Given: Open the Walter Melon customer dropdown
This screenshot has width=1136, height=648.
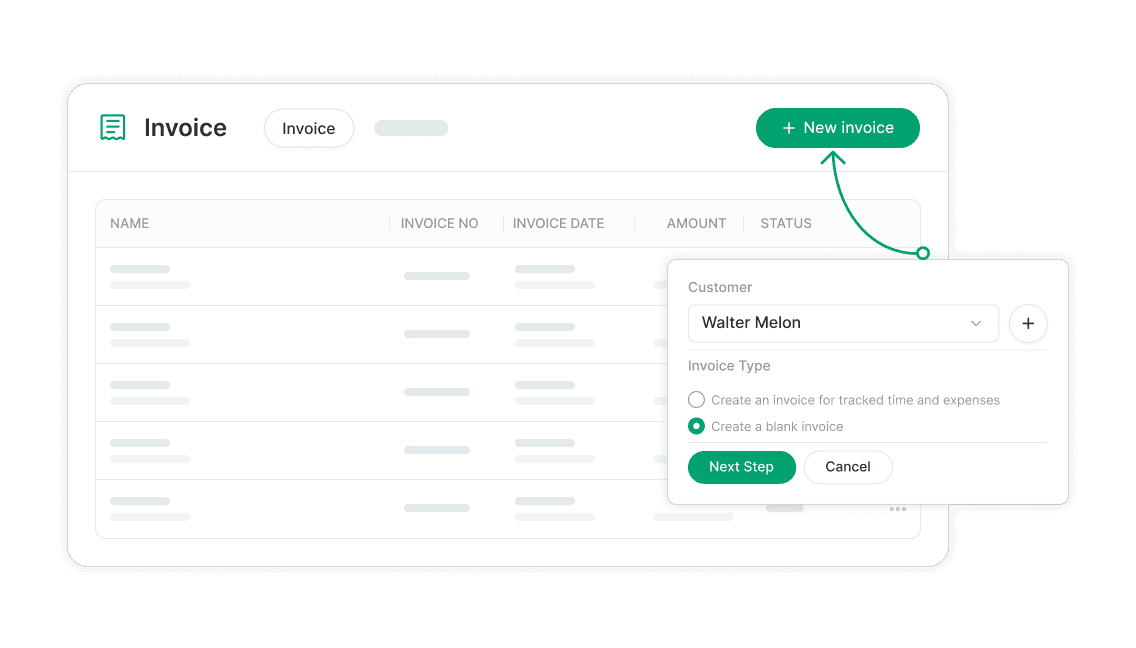Looking at the screenshot, I should click(843, 323).
